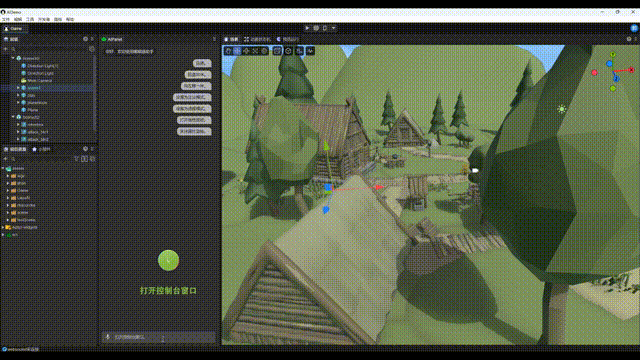The height and width of the screenshot is (360, 640).
Task: Click the green voice microphone circle
Action: pos(168,260)
